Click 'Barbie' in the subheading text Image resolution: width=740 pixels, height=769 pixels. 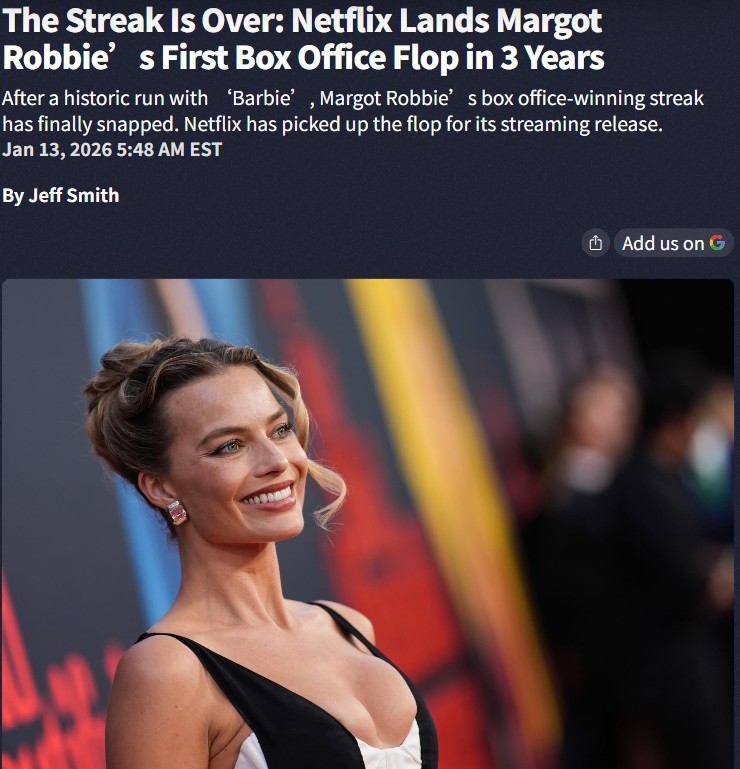(x=261, y=99)
